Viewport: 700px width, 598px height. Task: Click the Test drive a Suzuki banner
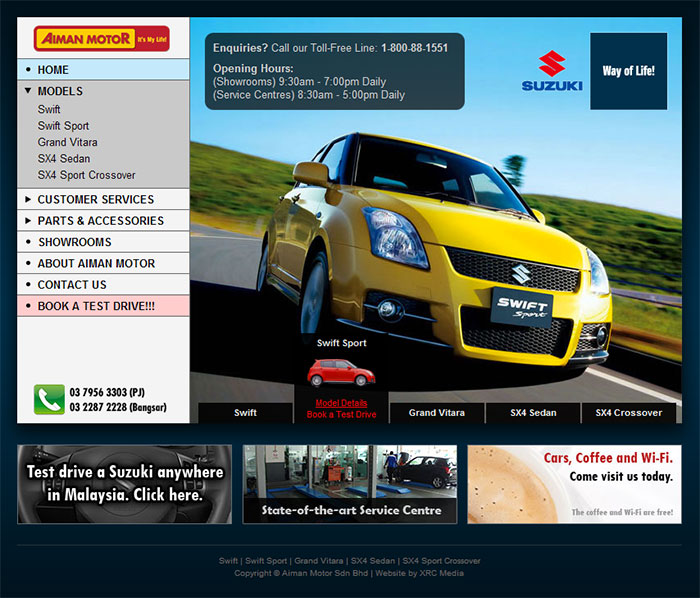pyautogui.click(x=125, y=484)
